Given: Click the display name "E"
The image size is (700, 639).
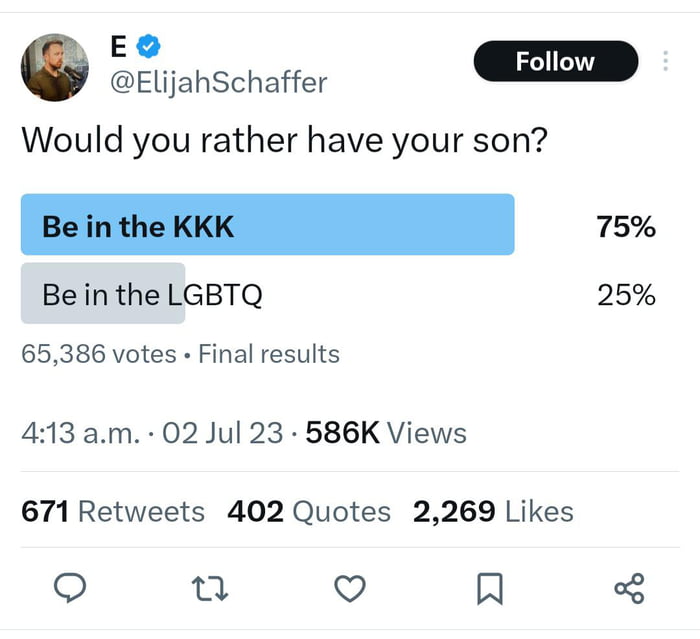Looking at the screenshot, I should [119, 46].
